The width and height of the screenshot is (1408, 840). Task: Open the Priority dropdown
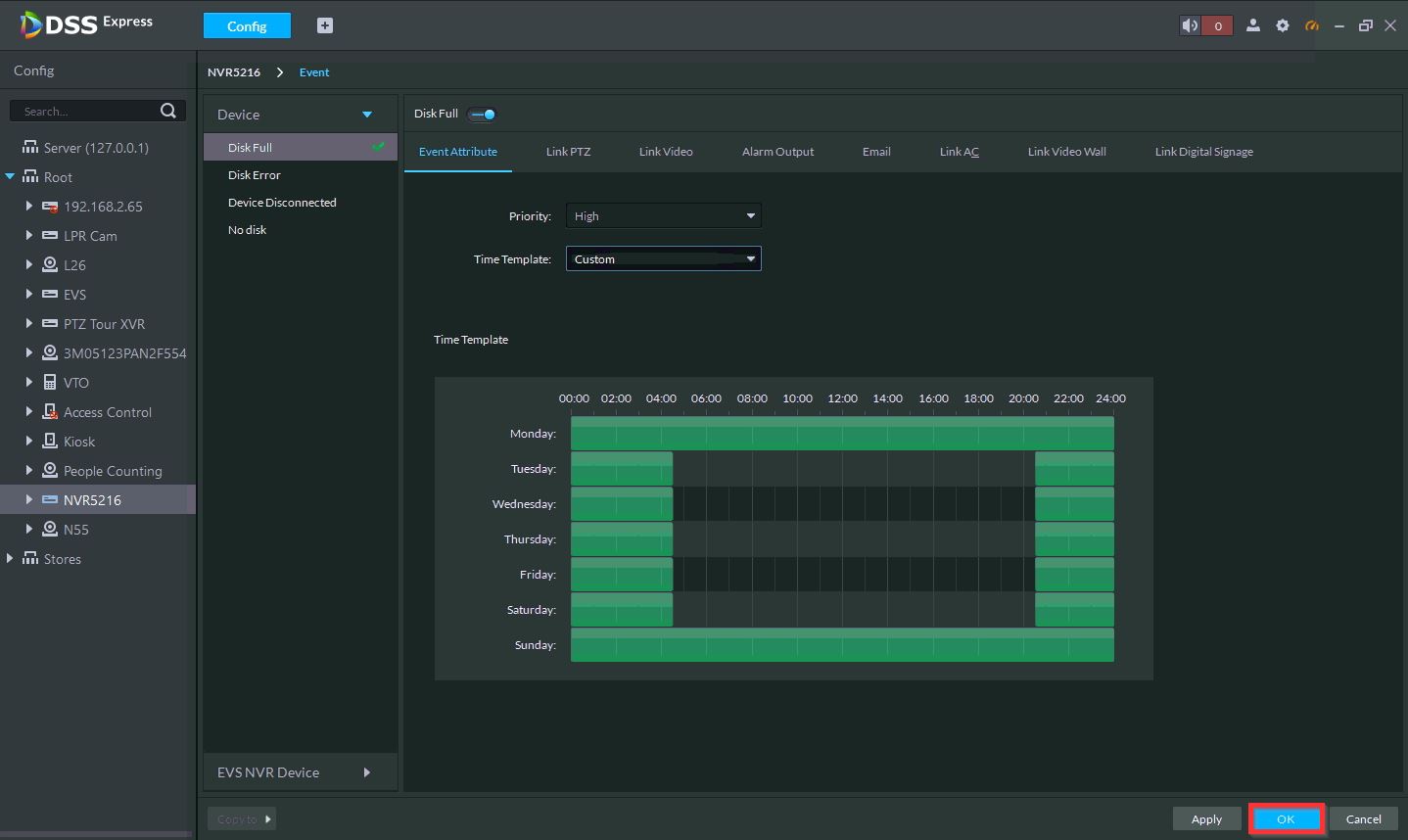click(663, 216)
